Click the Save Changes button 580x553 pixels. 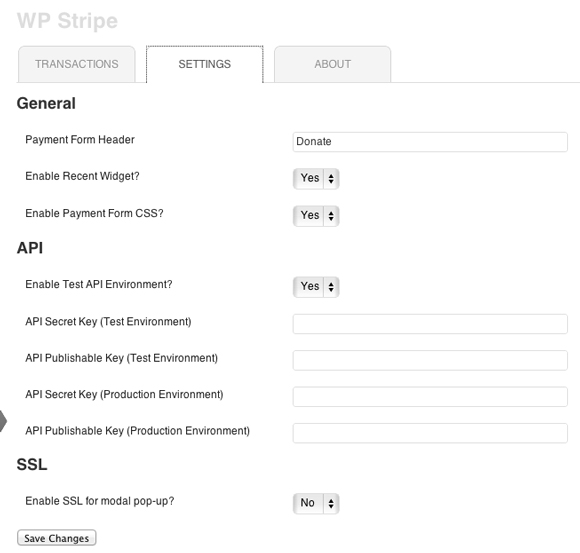tap(57, 538)
